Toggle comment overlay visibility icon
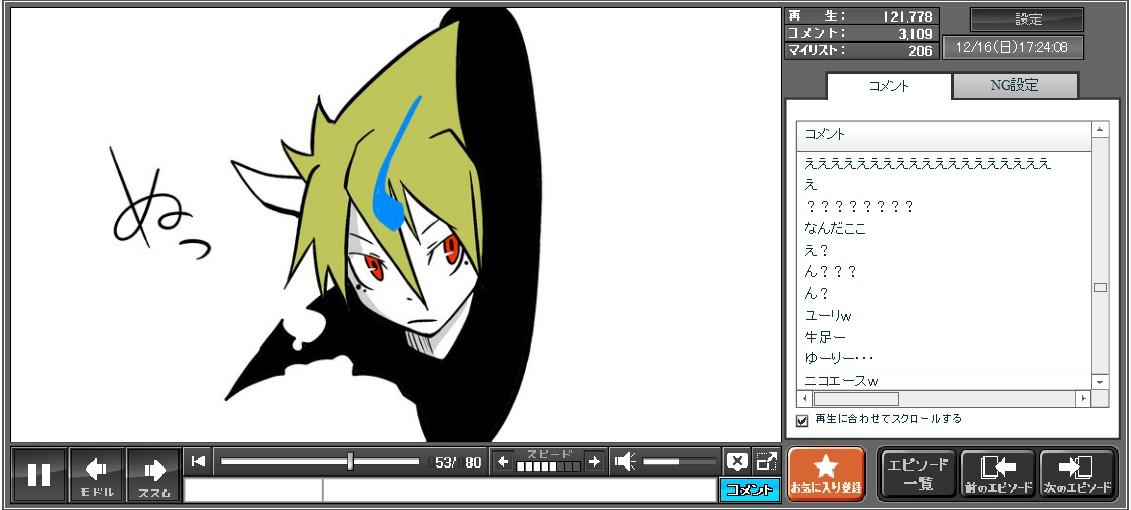This screenshot has width=1131, height=510. (737, 461)
